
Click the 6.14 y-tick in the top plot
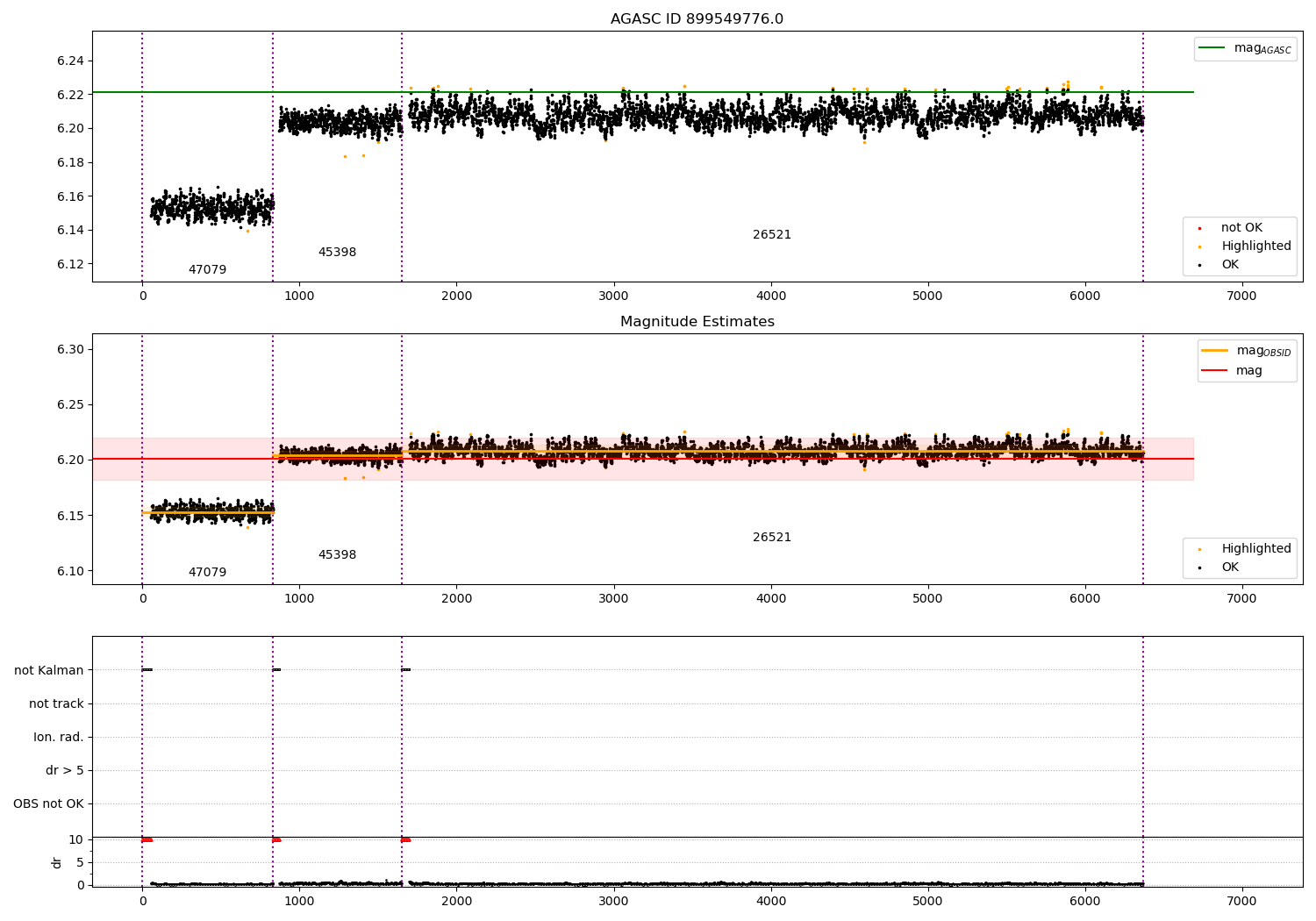pos(70,231)
